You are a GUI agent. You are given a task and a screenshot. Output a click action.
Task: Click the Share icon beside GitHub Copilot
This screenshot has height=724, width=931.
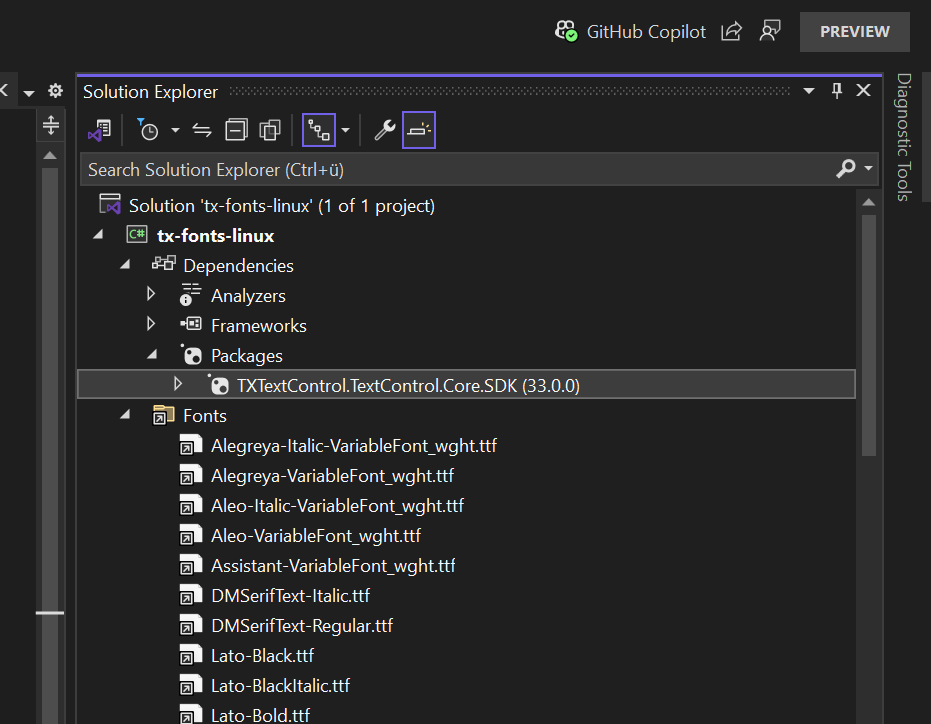click(731, 32)
